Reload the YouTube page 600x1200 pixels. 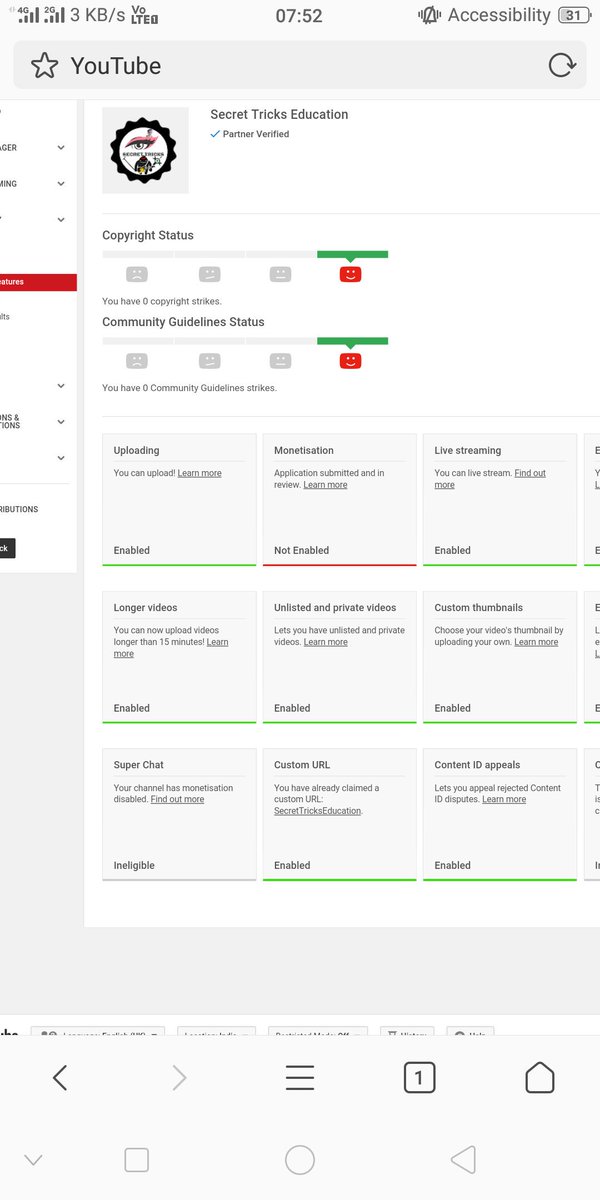tap(563, 66)
